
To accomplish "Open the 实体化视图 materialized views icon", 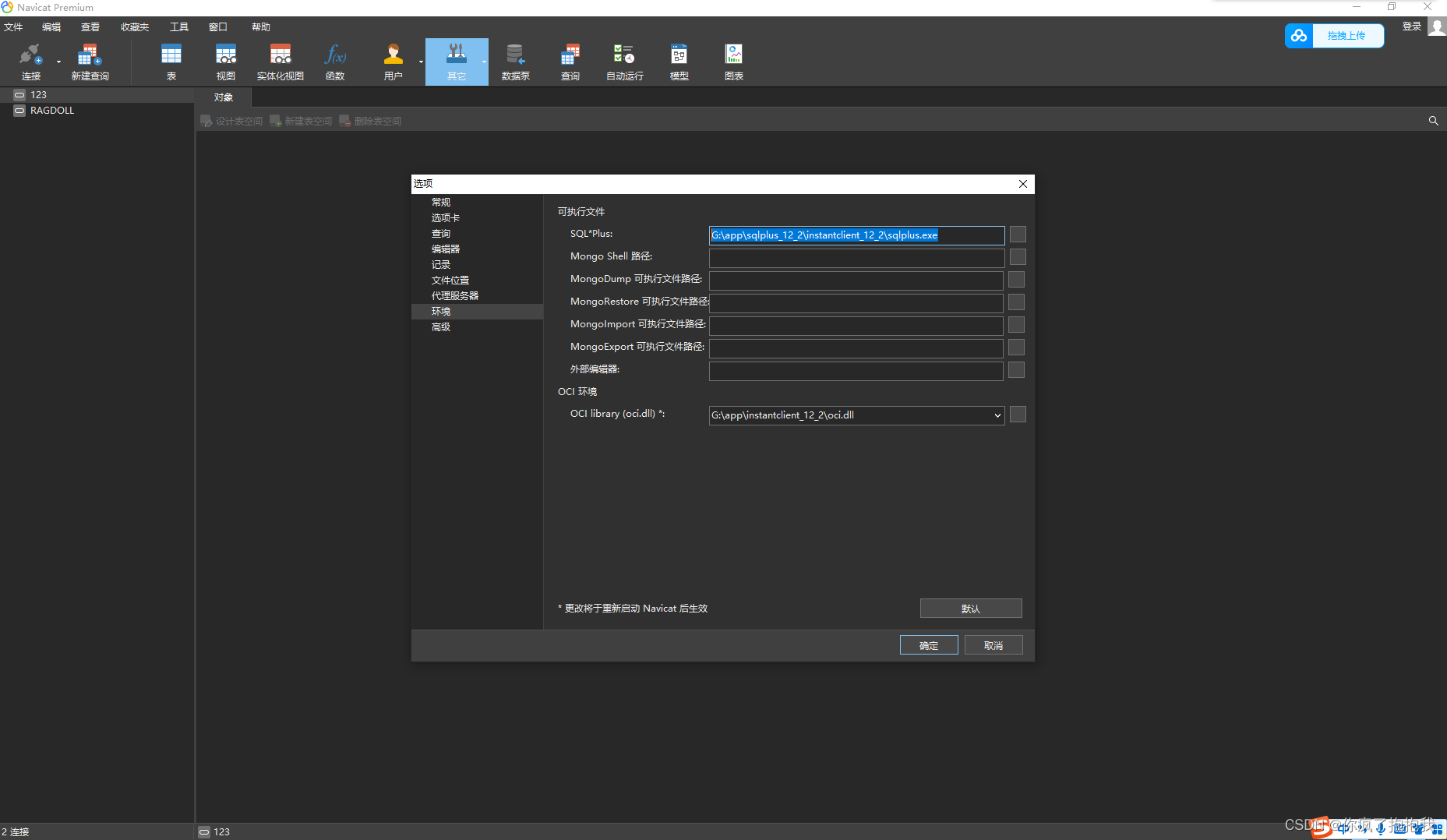I will 281,62.
